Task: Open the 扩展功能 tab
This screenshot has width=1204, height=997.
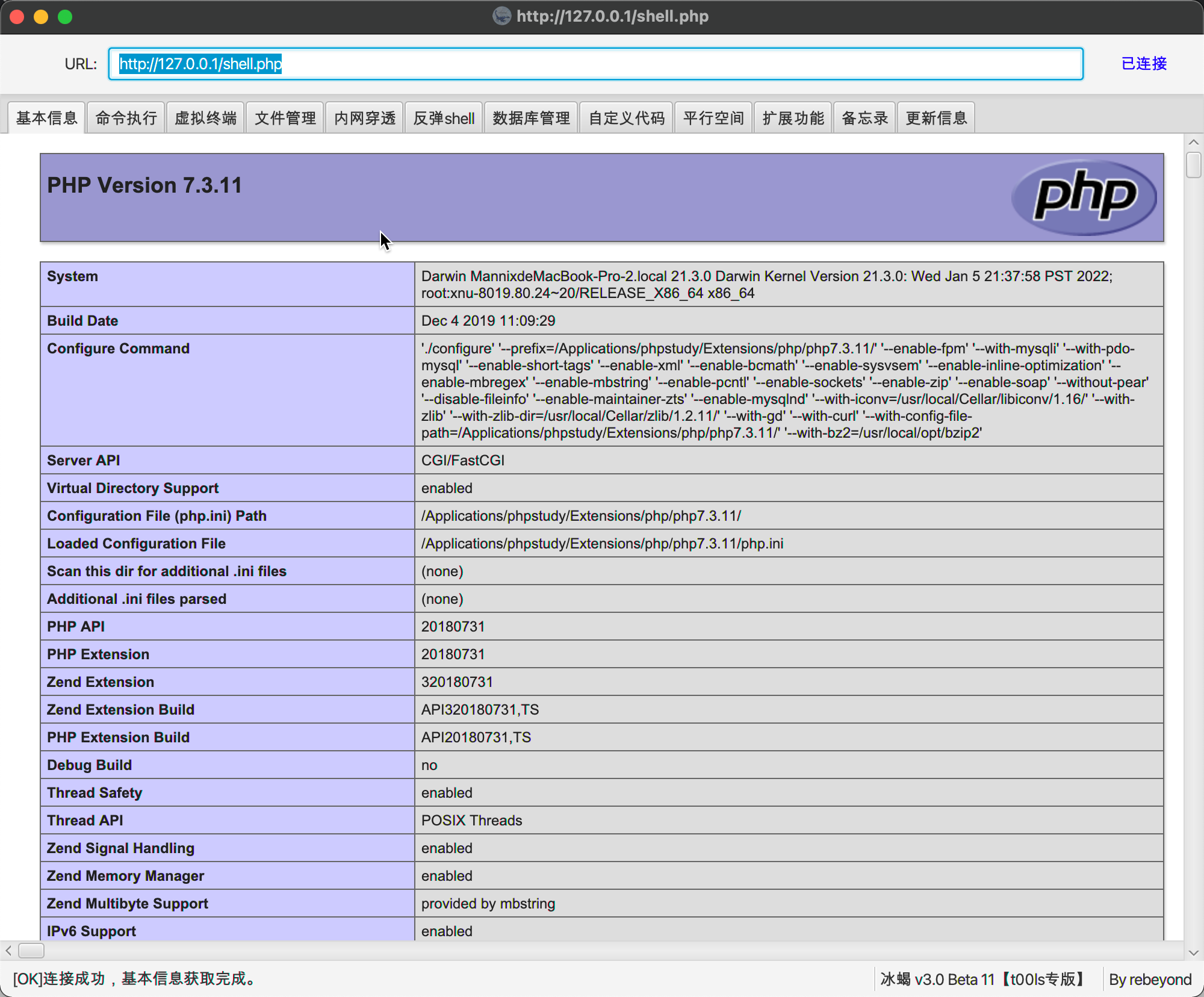Action: click(793, 117)
